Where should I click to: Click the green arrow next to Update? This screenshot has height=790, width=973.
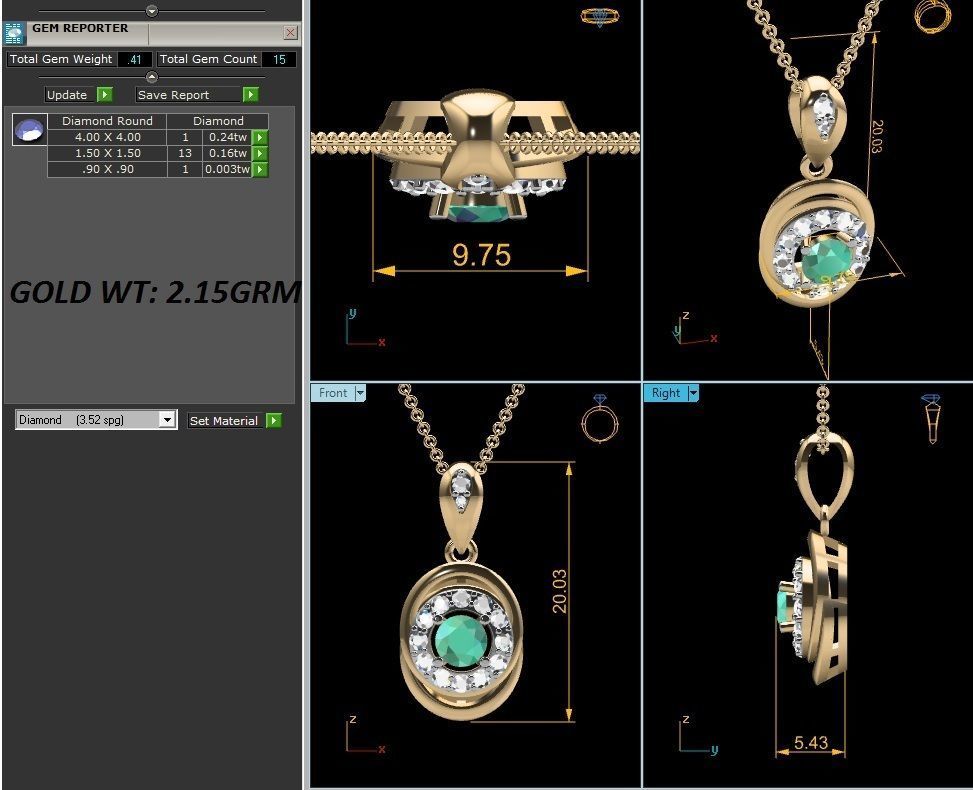coord(105,94)
